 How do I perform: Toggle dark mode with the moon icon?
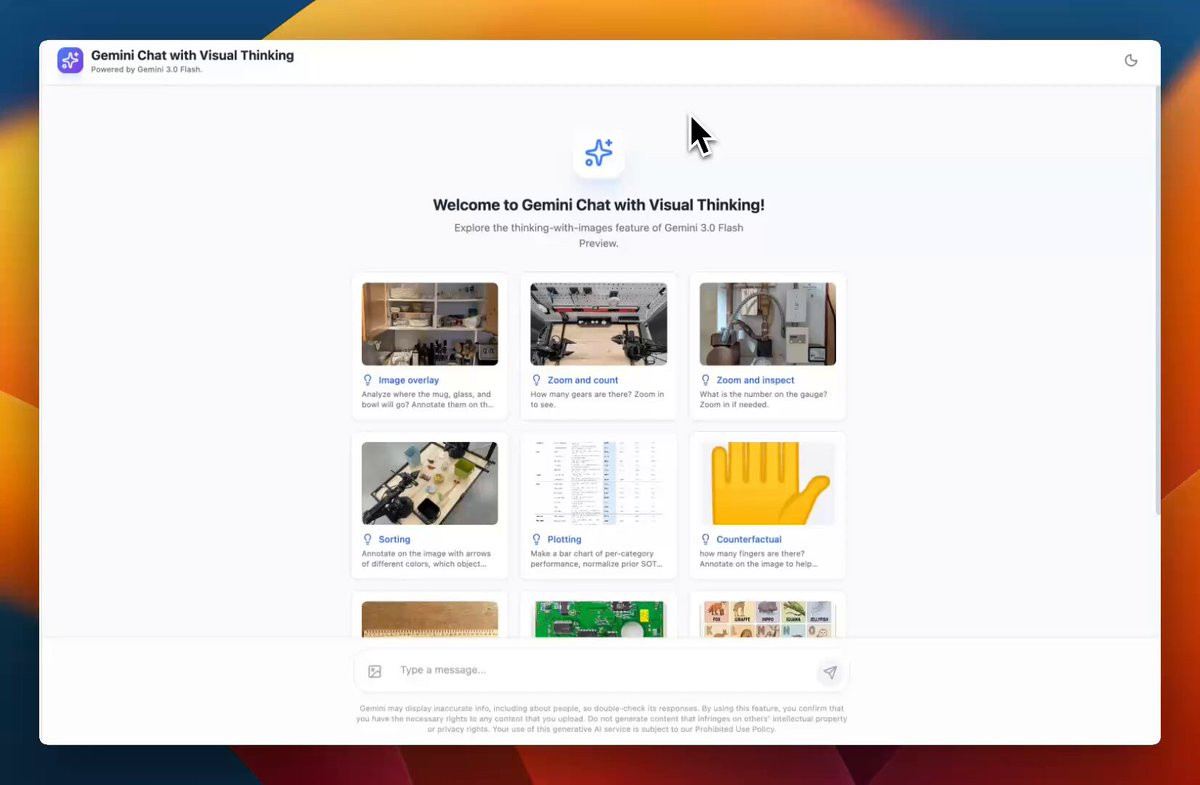pyautogui.click(x=1131, y=60)
